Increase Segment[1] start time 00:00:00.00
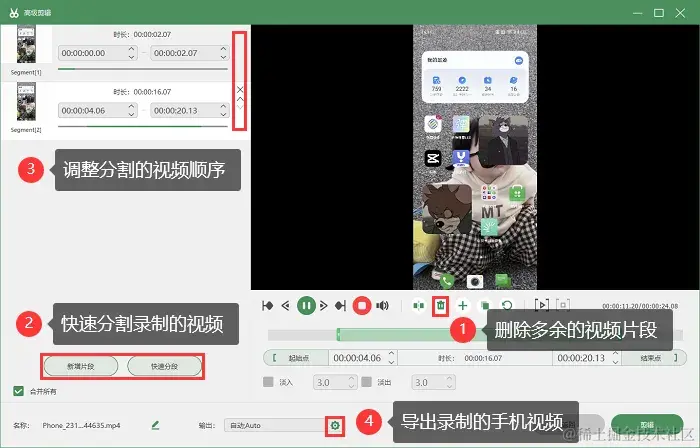The width and height of the screenshot is (700, 448). [131, 49]
